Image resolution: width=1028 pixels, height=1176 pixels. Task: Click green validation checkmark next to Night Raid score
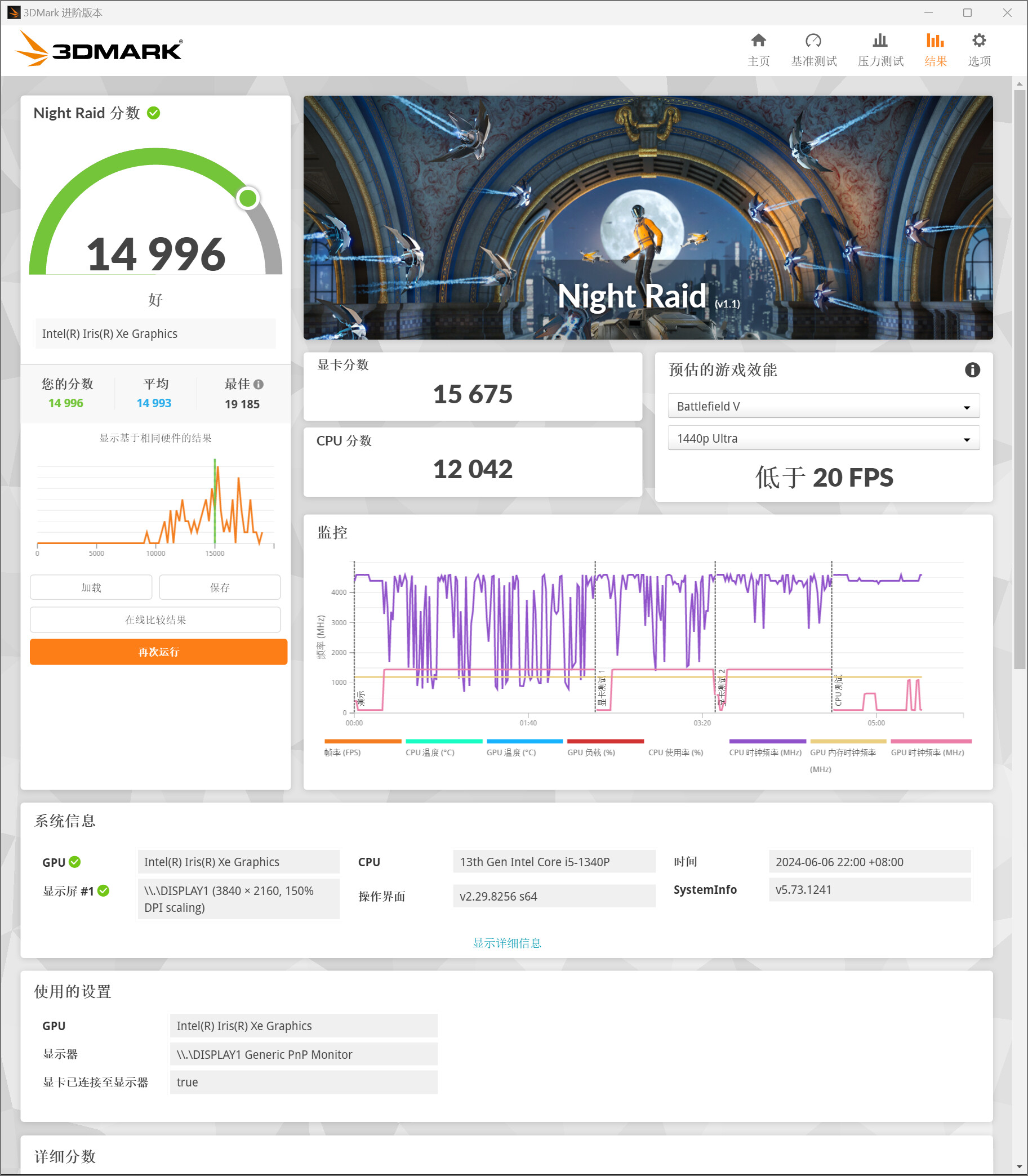point(154,113)
